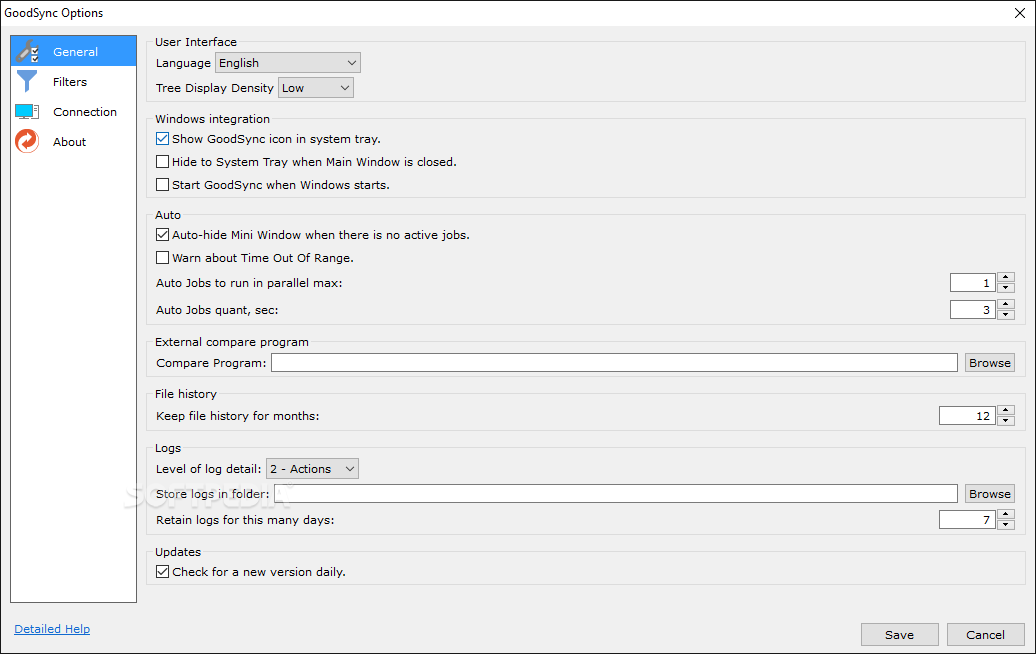The height and width of the screenshot is (654, 1036).
Task: Increase Keep file history months value
Action: click(1006, 410)
